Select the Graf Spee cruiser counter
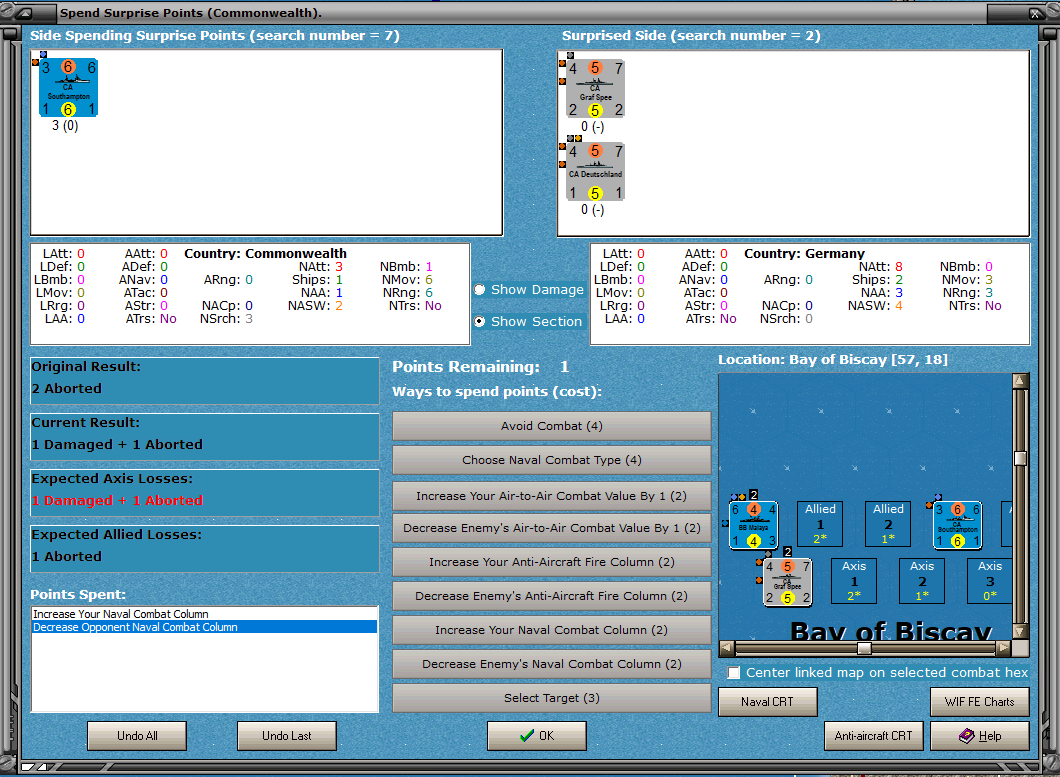The width and height of the screenshot is (1060, 777). click(595, 89)
